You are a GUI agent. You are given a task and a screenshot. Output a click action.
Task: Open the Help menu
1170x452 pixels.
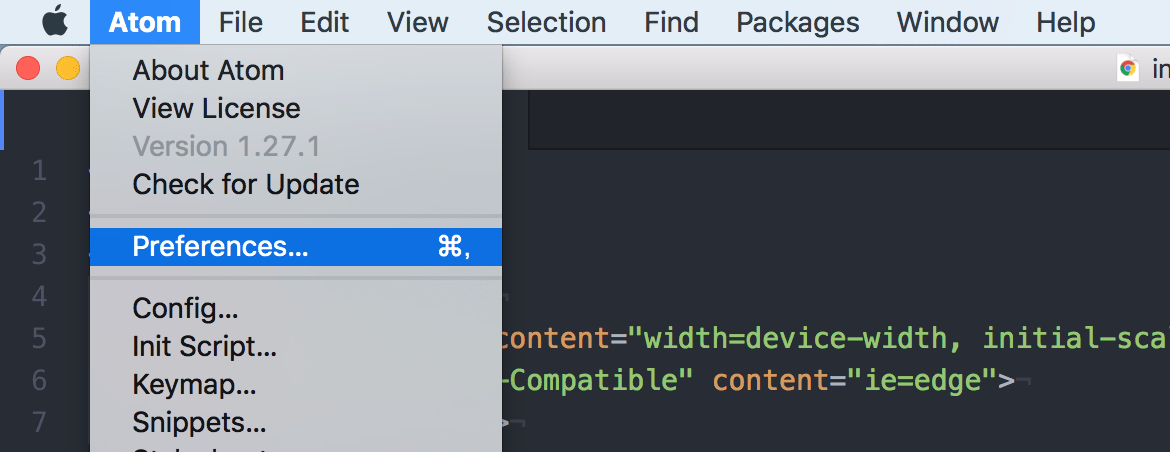pos(1066,22)
